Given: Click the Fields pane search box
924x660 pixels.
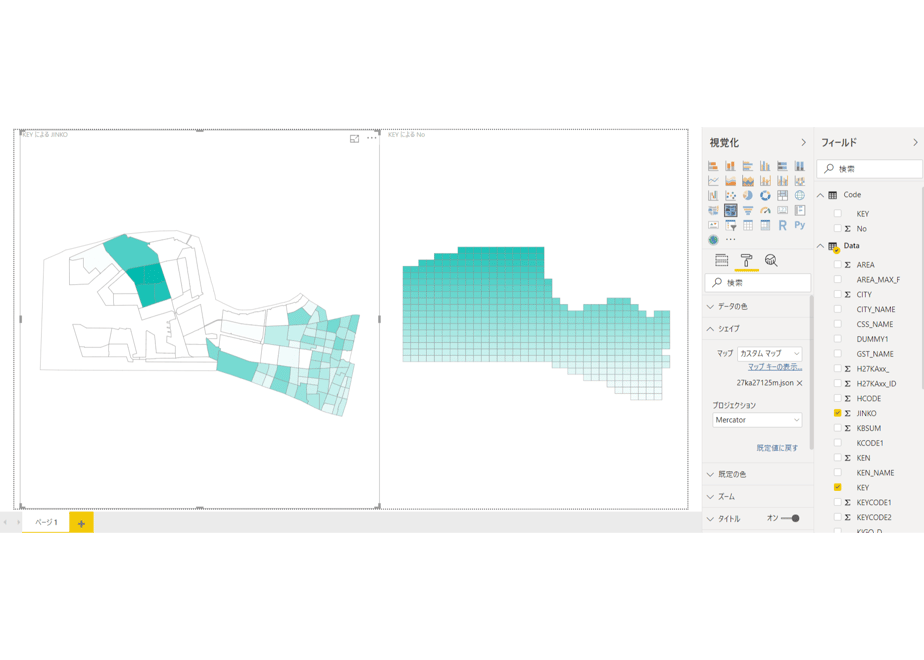Looking at the screenshot, I should point(869,169).
